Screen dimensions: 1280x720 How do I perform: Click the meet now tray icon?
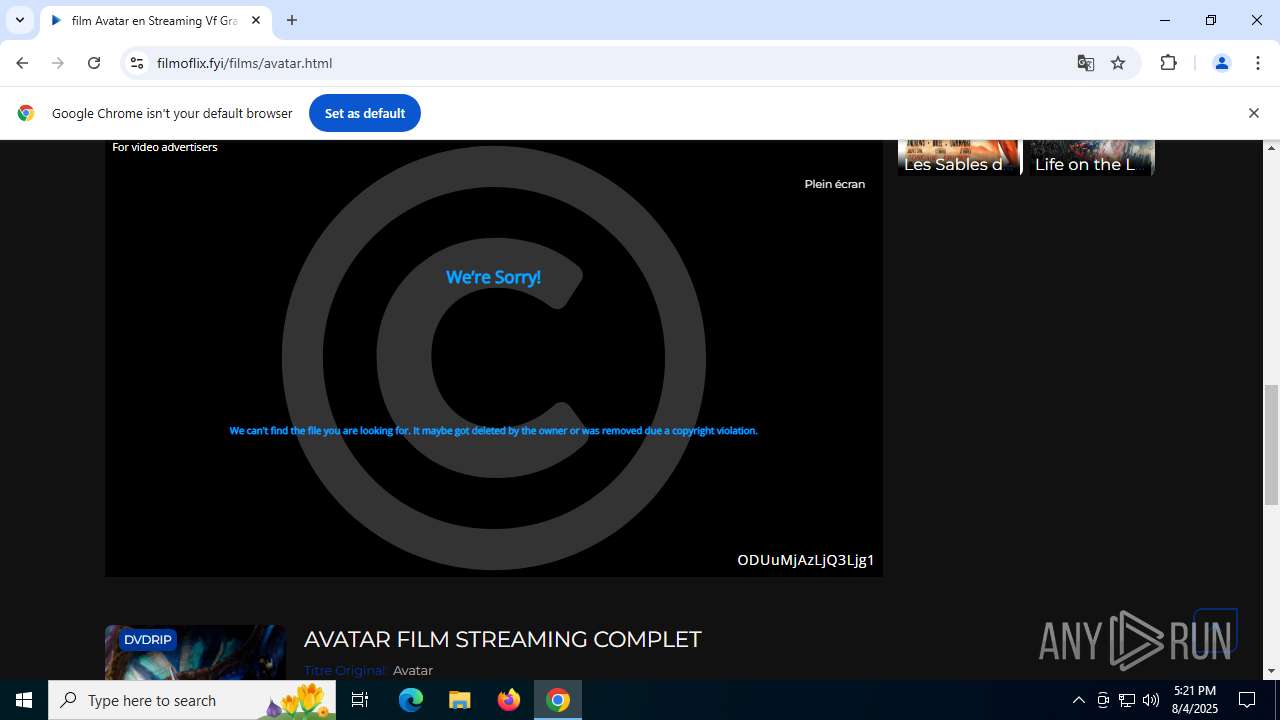pyautogui.click(x=1103, y=700)
